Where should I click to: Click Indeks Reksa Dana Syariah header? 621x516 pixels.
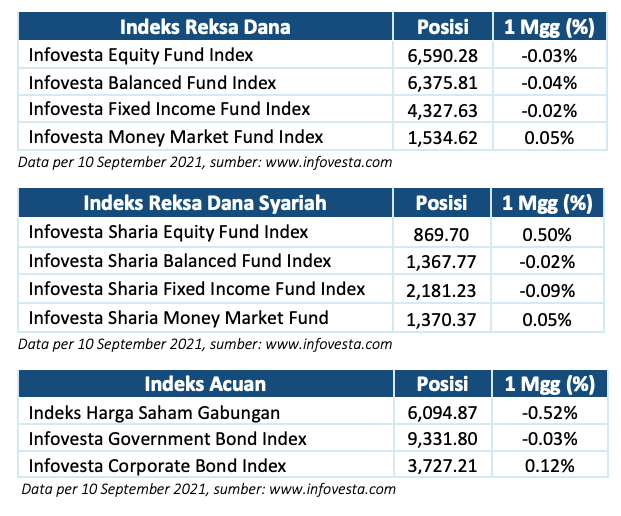point(205,203)
